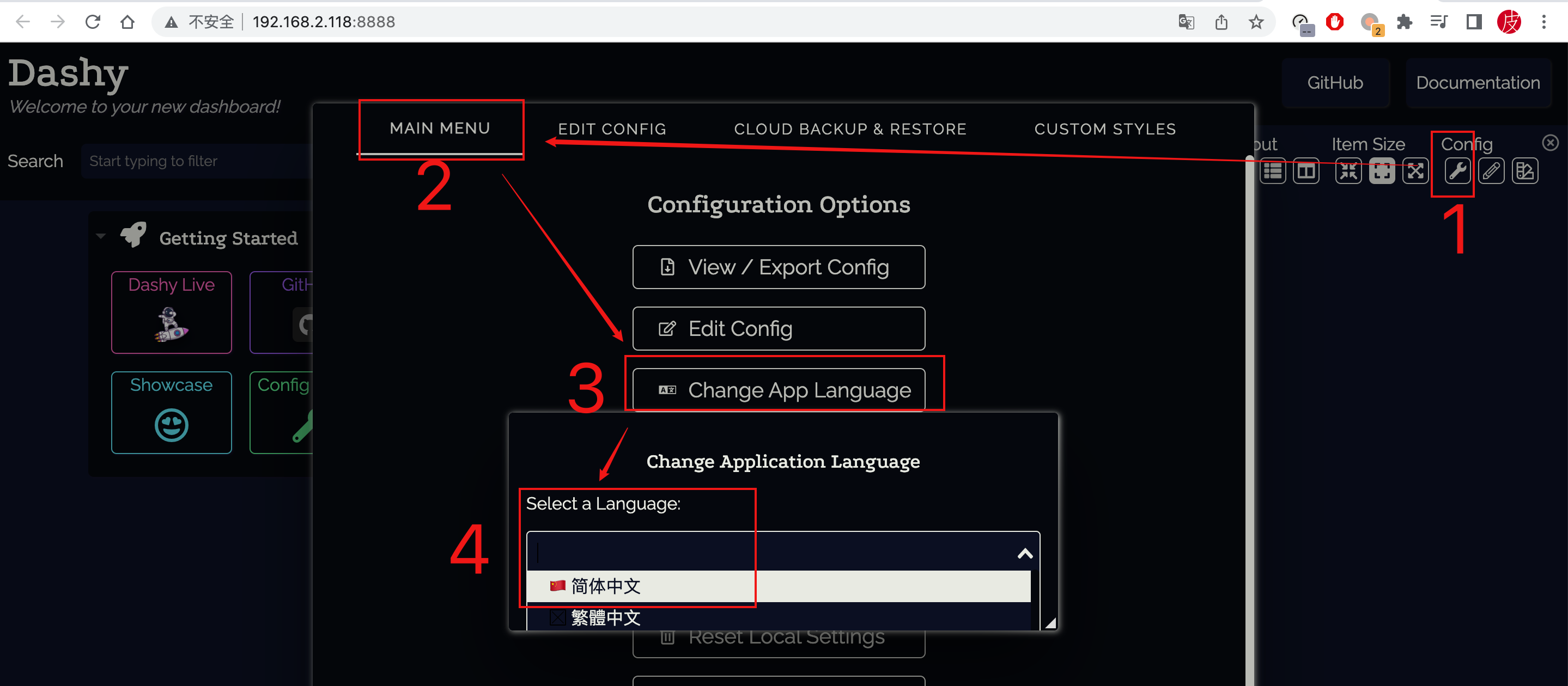
Task: Set item size to small
Action: (x=1348, y=171)
